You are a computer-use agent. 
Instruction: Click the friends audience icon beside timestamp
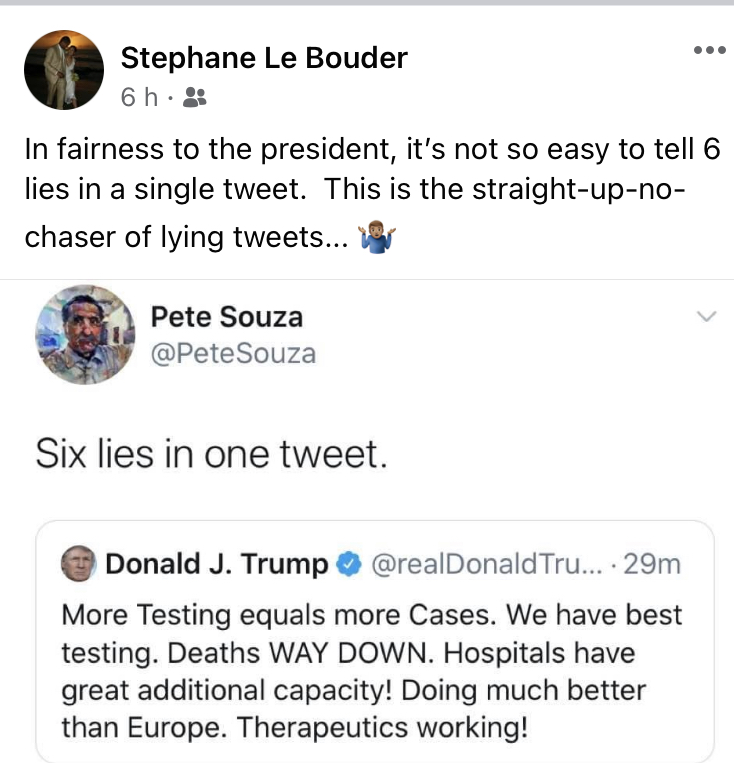[196, 97]
